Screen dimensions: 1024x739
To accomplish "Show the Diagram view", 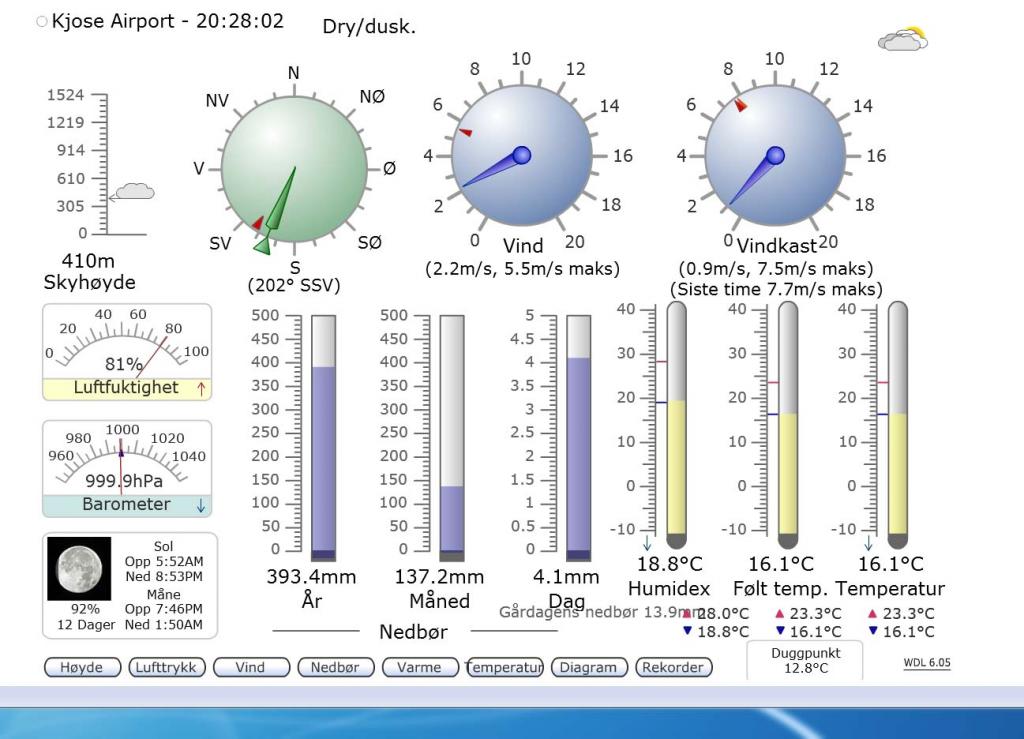I will [589, 668].
